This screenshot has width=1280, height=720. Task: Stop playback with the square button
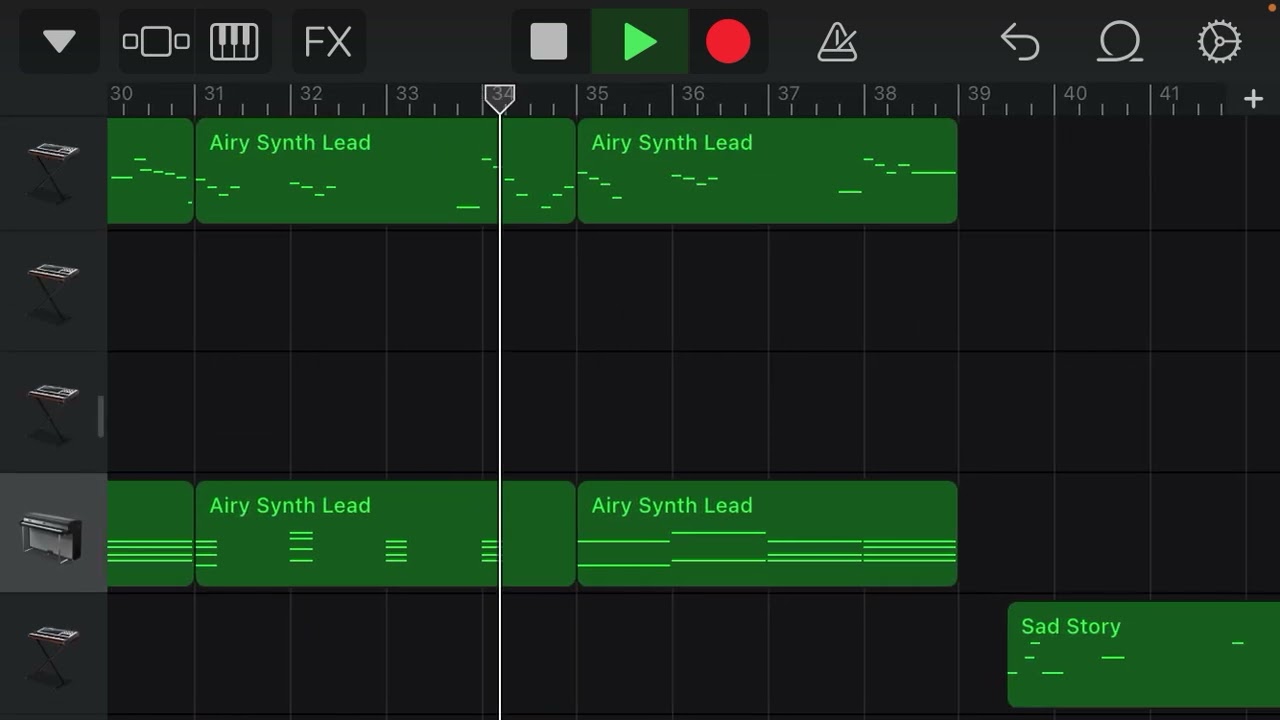pyautogui.click(x=549, y=42)
